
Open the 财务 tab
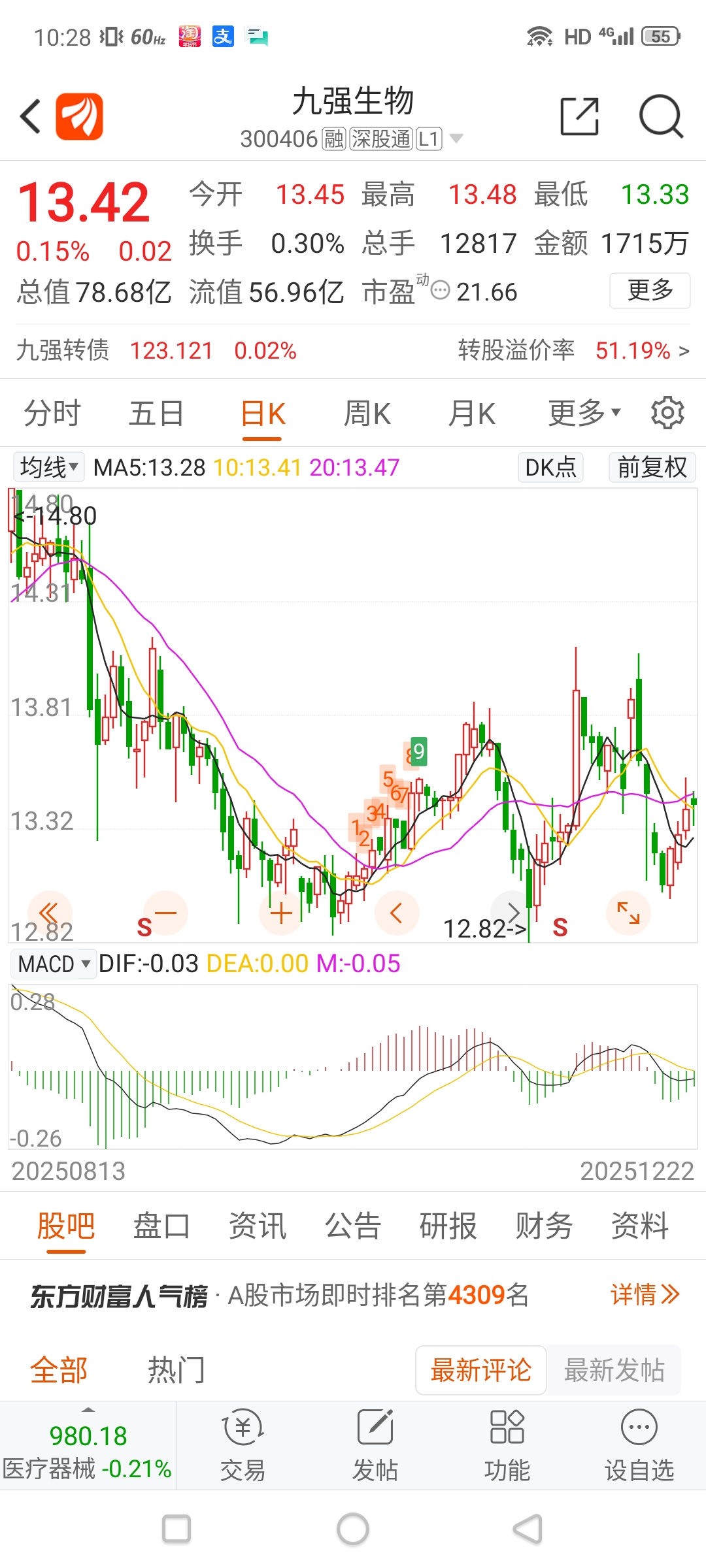click(x=544, y=1225)
